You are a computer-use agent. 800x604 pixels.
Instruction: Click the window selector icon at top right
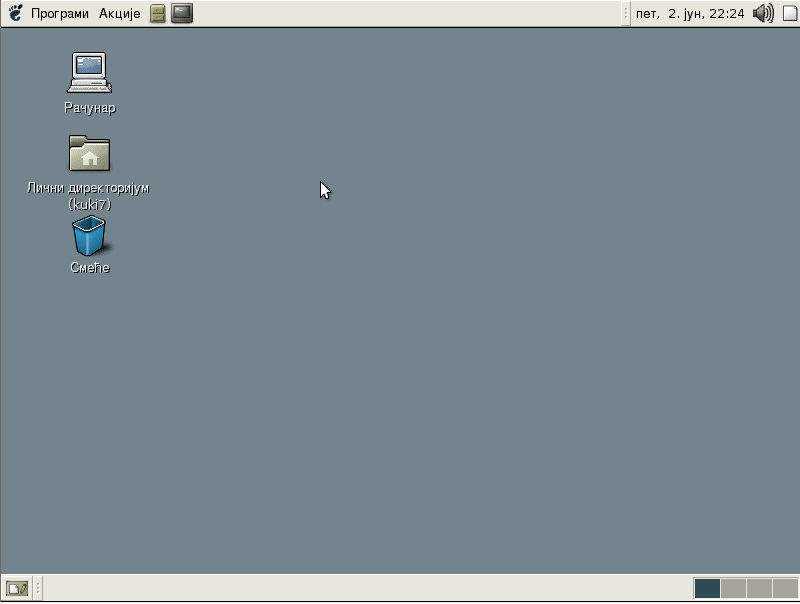point(790,14)
